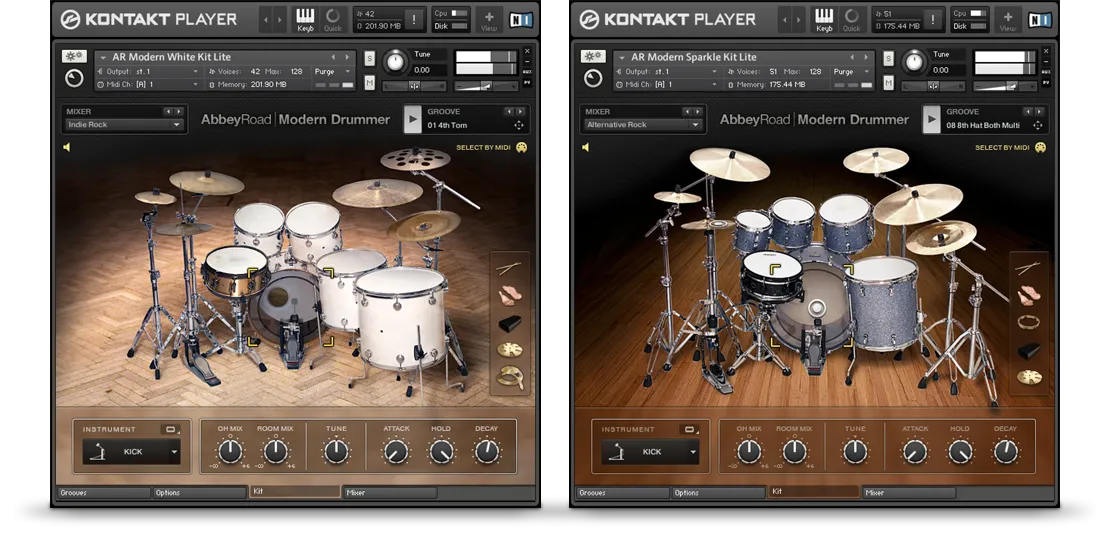Click the panic exclamation button in Sparkle Kit window

pyautogui.click(x=933, y=20)
